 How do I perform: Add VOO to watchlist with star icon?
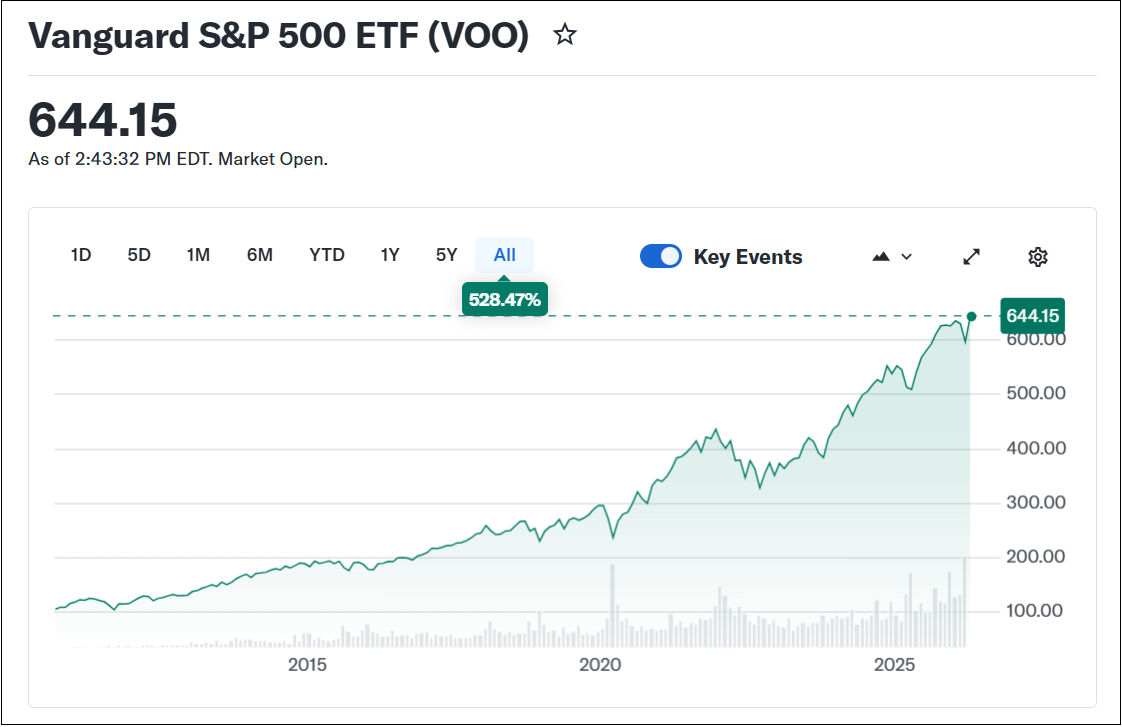coord(565,36)
